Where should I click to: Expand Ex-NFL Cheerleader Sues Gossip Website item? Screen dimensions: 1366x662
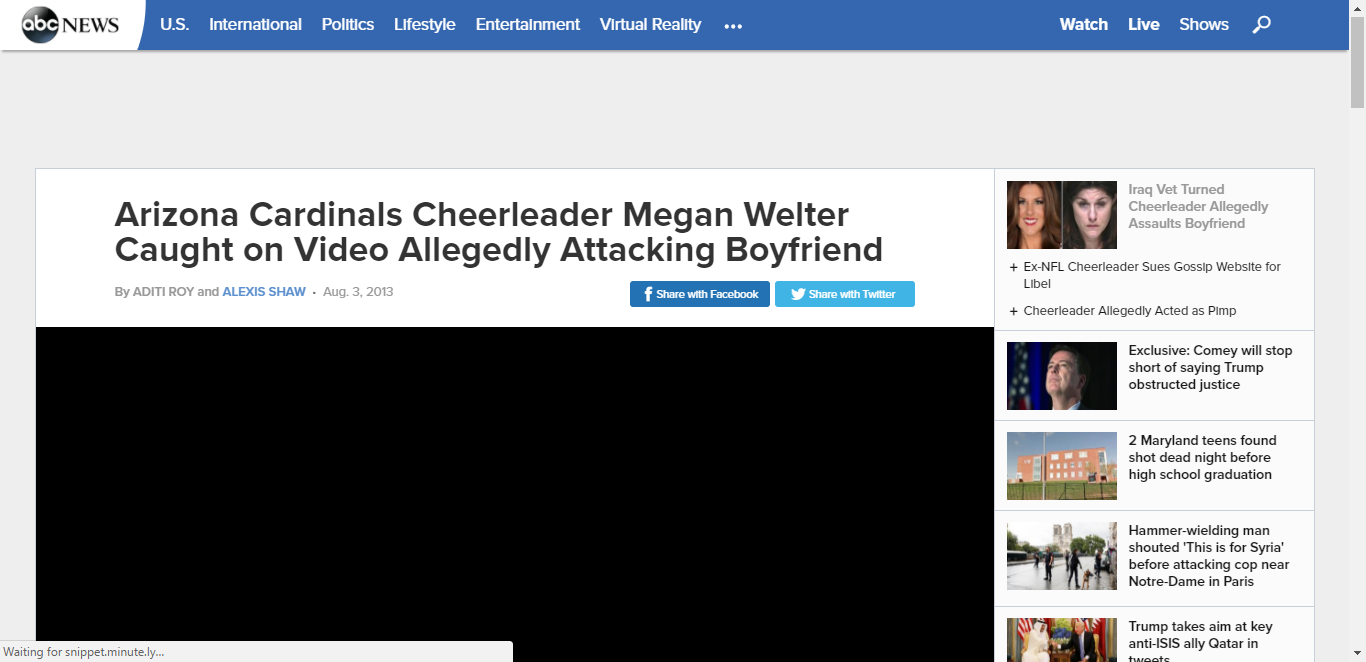(x=1152, y=275)
